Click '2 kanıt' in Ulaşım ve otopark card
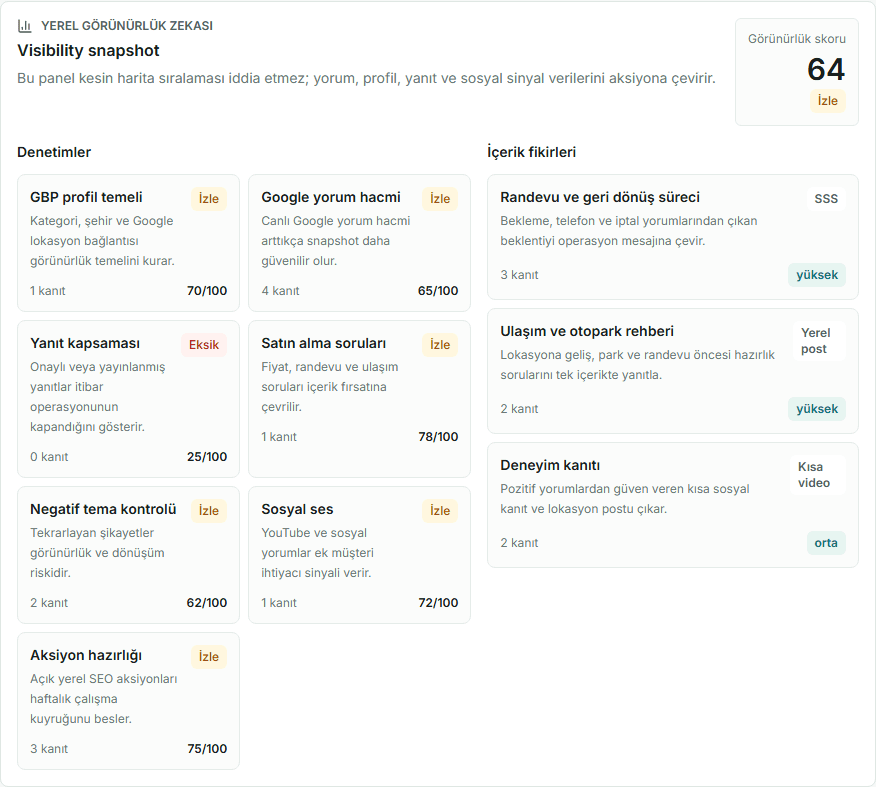Screen dimensions: 876x787 coord(520,409)
